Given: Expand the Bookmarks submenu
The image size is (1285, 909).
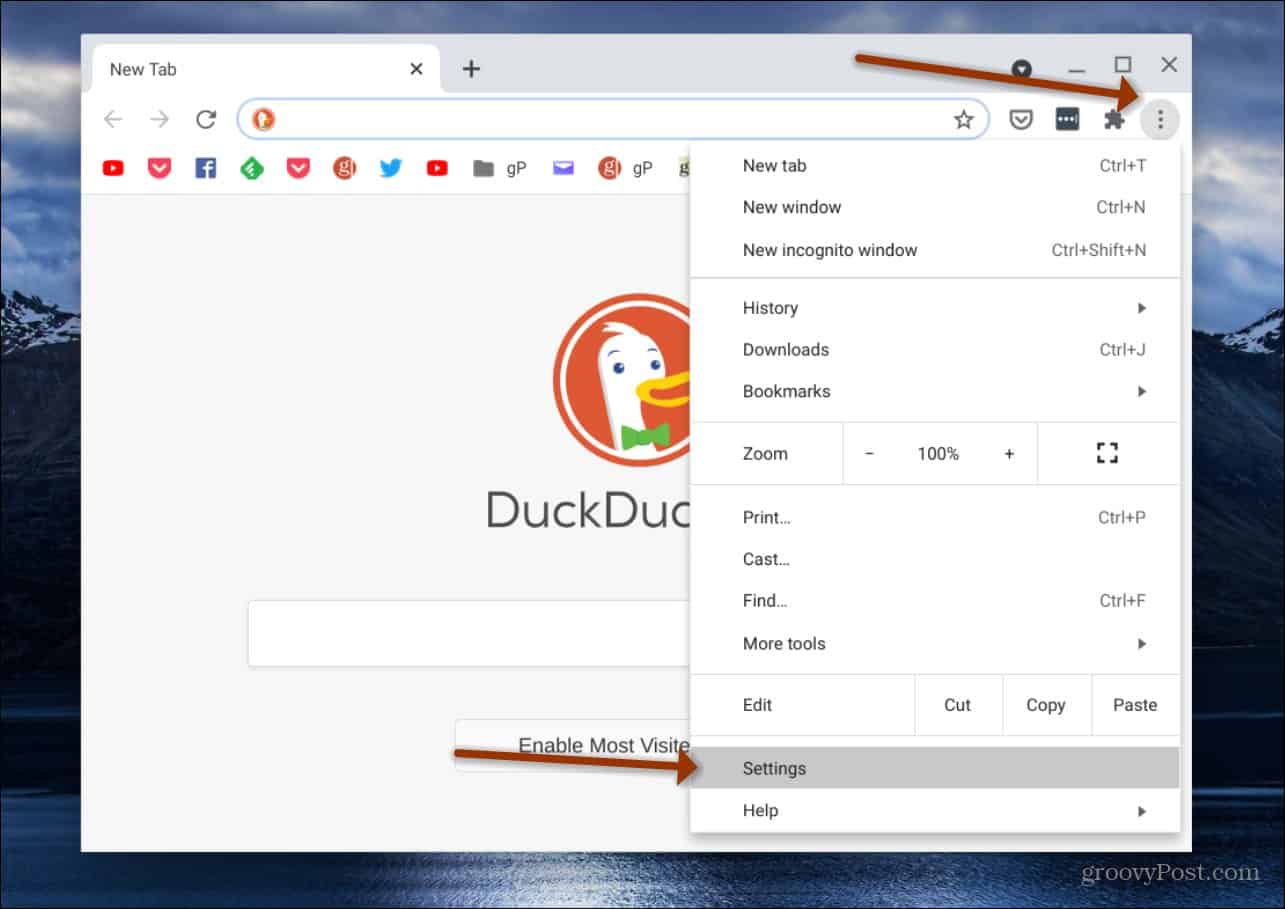Looking at the screenshot, I should [x=935, y=391].
